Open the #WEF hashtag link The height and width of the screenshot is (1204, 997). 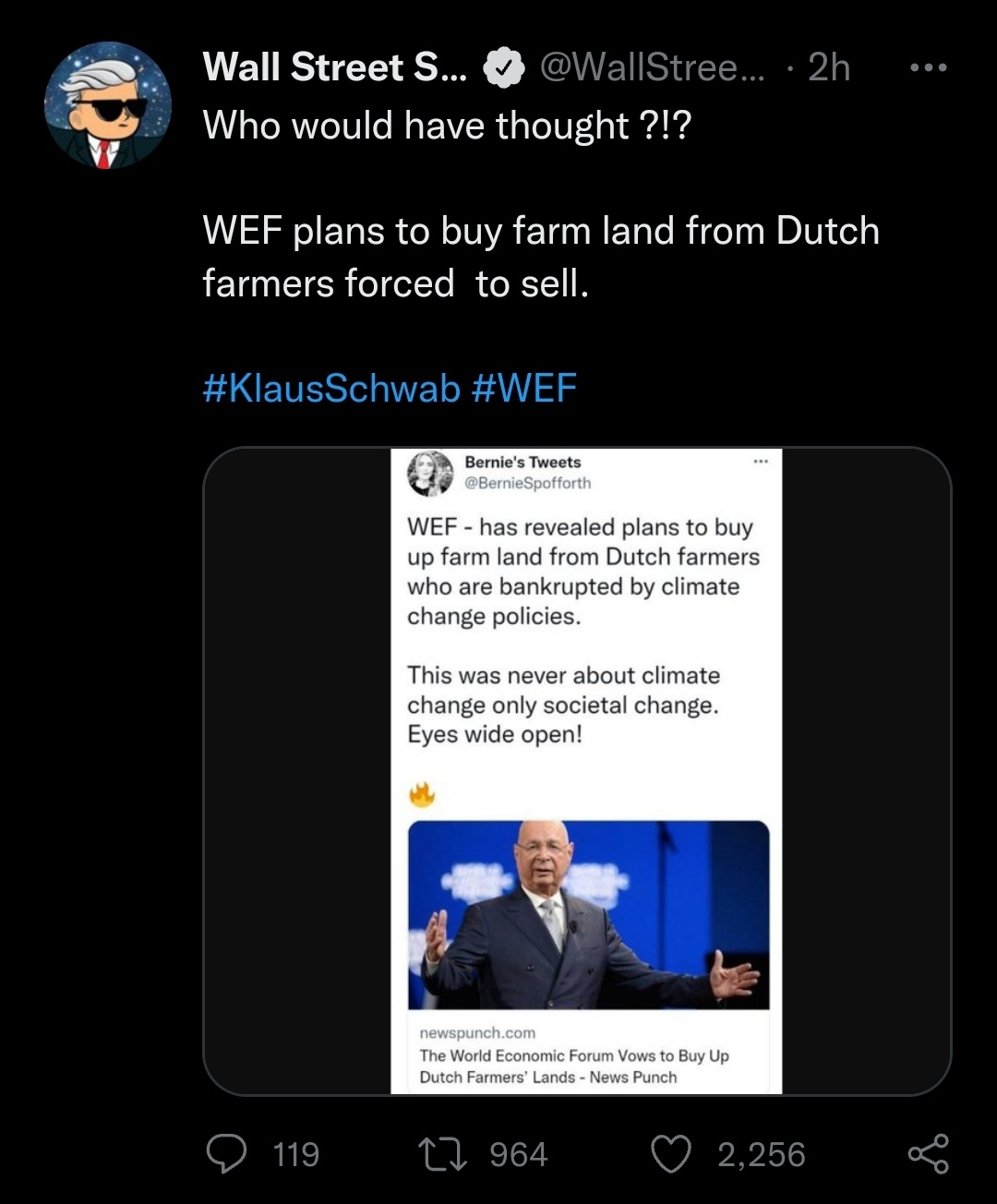coord(523,389)
